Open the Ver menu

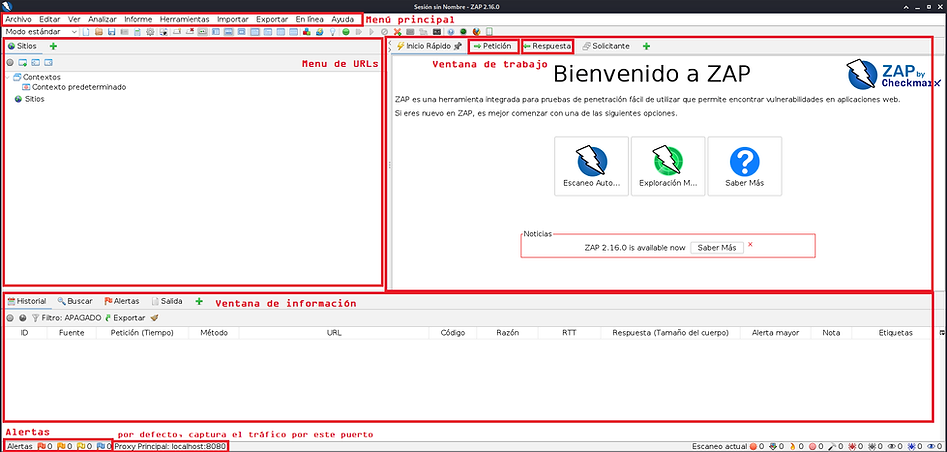(74, 19)
